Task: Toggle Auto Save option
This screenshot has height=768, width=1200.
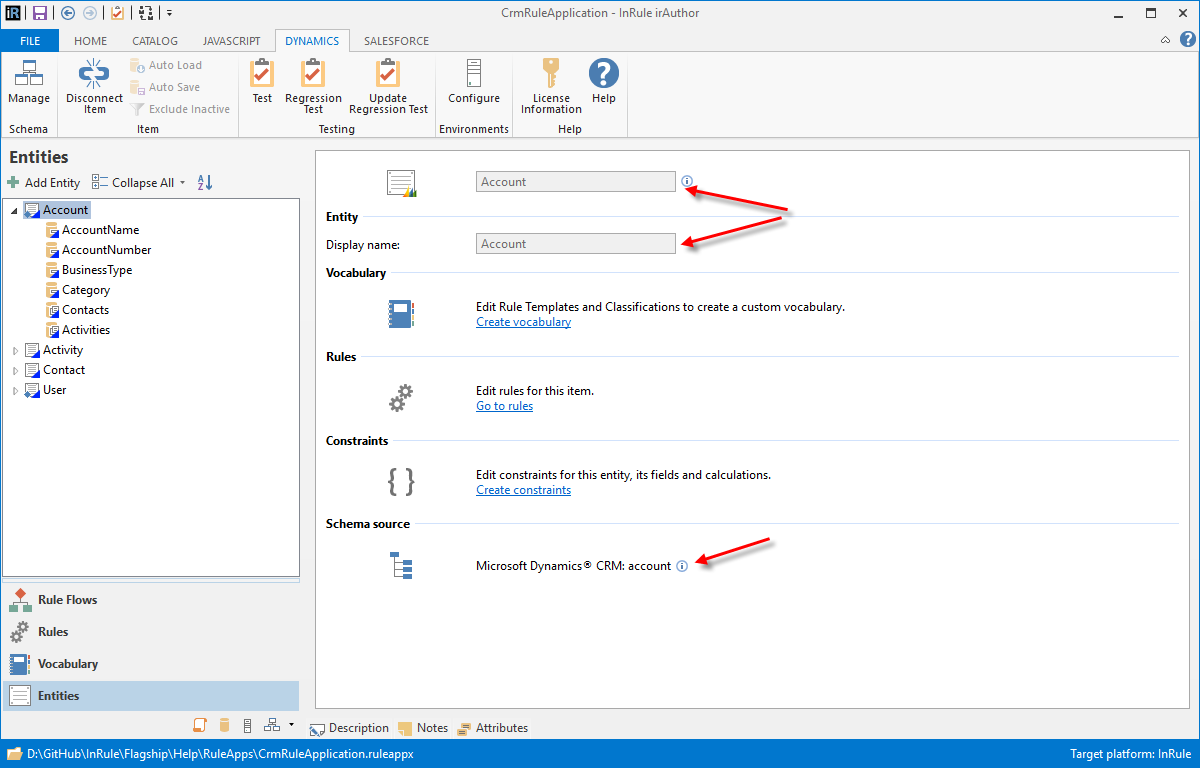Action: 165,87
